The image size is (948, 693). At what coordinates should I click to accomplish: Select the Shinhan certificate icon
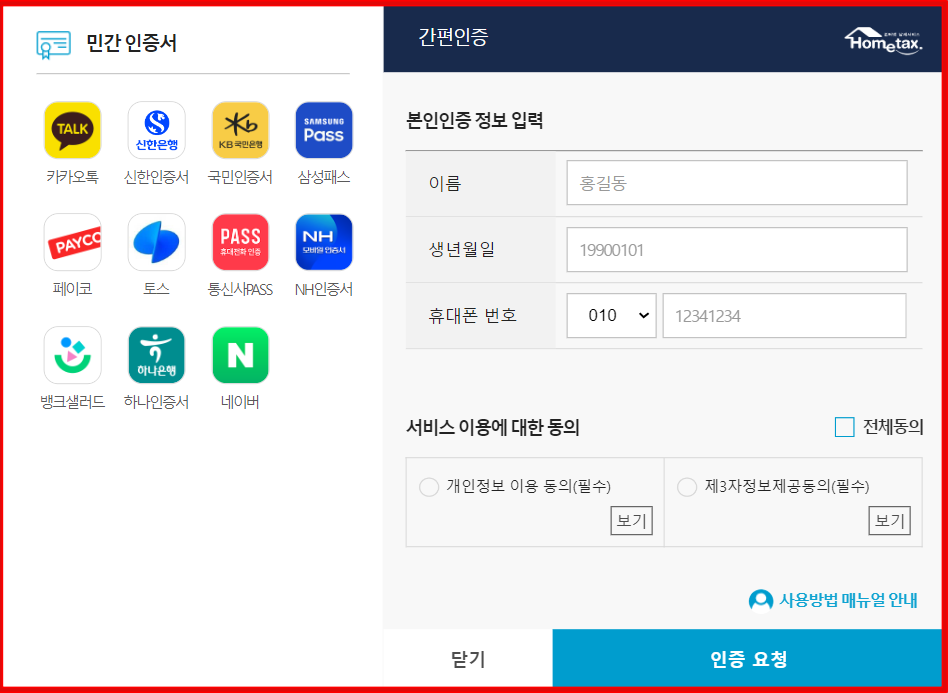(x=156, y=130)
